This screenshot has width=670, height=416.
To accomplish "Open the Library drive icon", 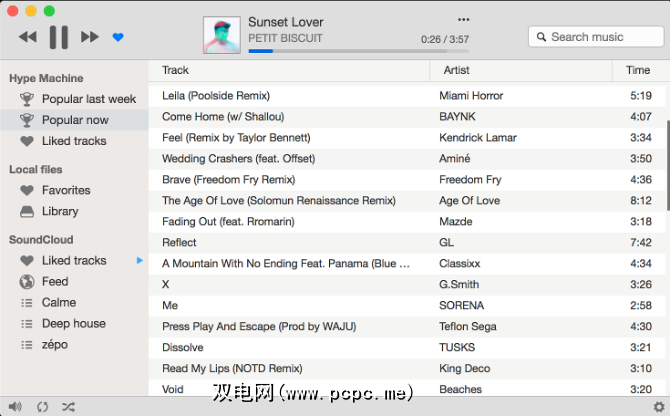I will tap(27, 211).
